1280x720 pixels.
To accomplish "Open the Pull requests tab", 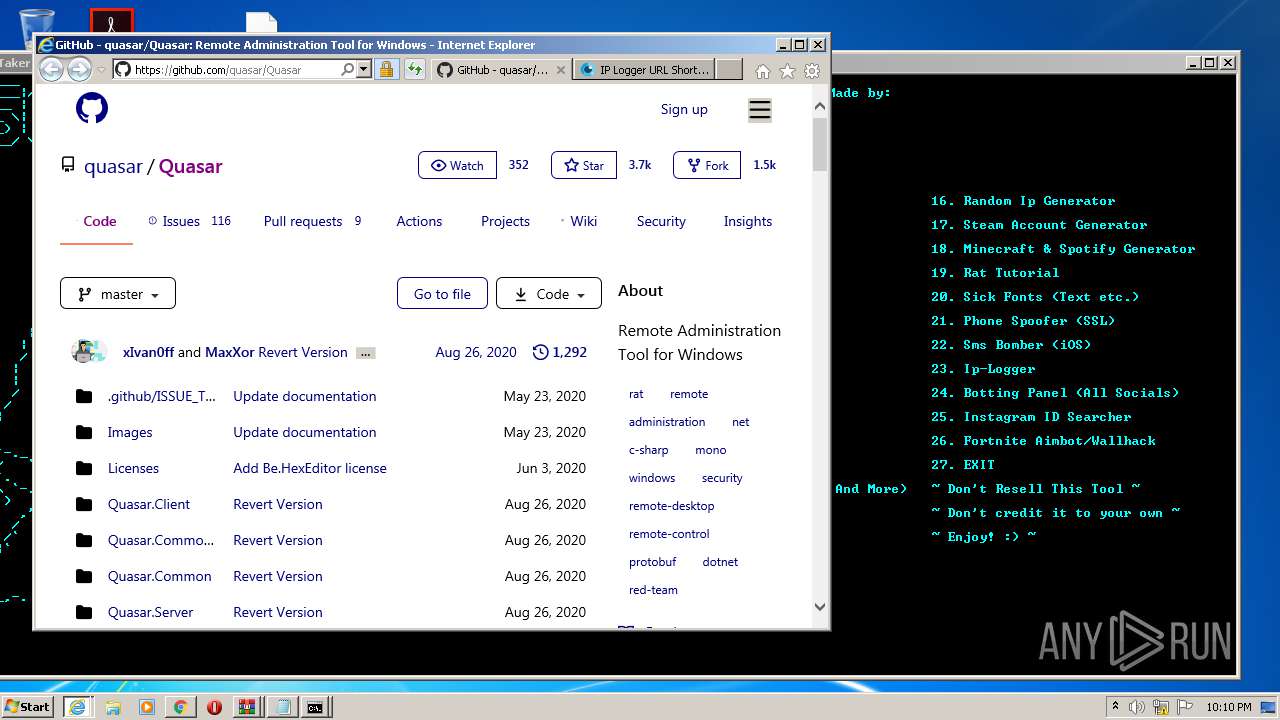I will tap(313, 221).
